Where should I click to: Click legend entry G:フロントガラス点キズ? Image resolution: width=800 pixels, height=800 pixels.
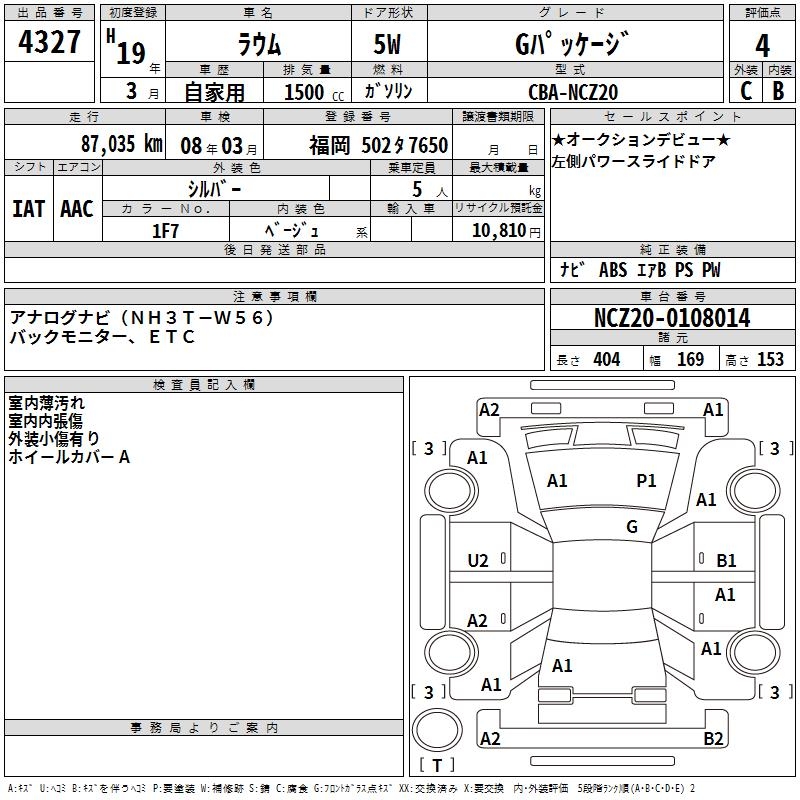click(x=353, y=789)
